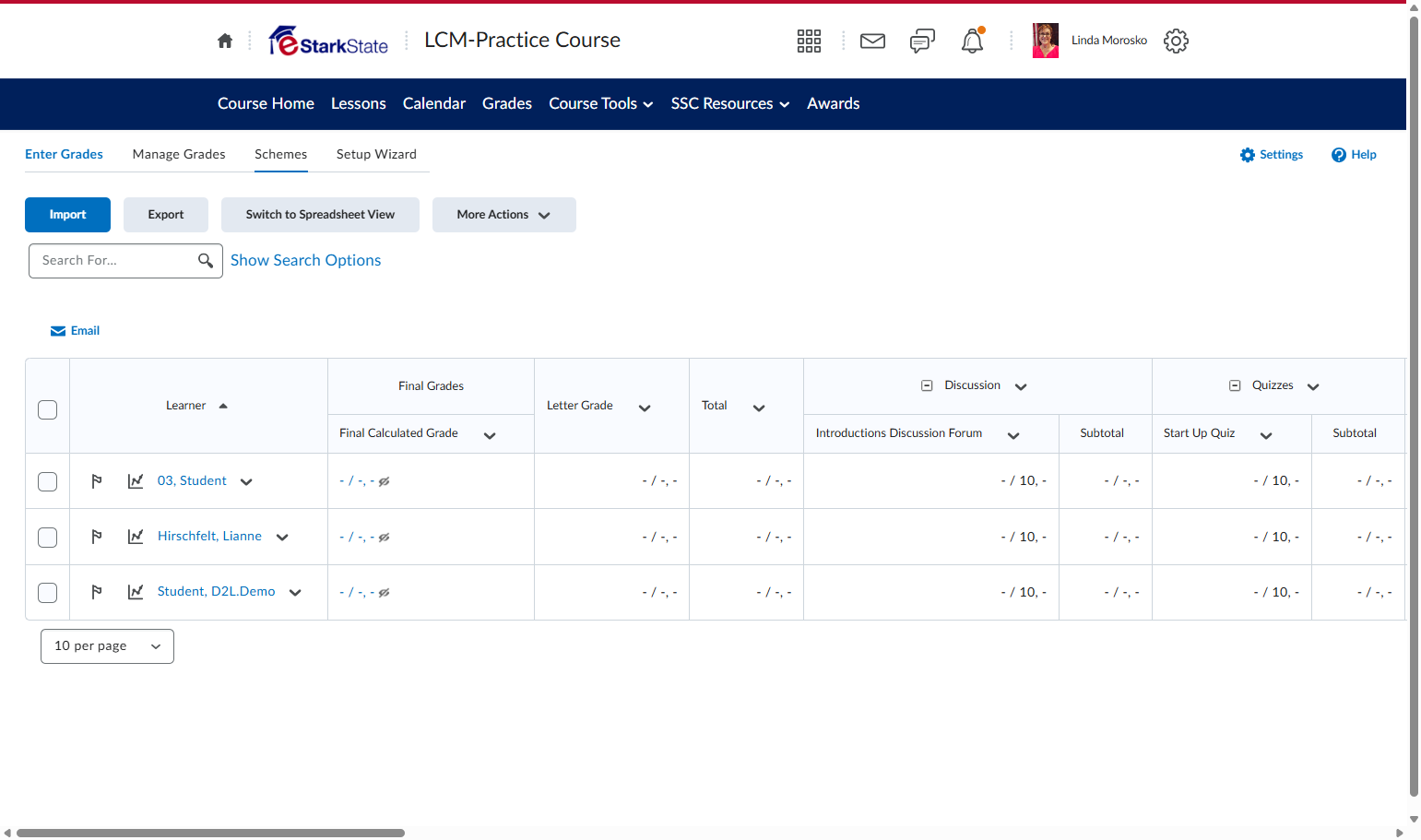Open admin tools gear icon in header
Image resolution: width=1421 pixels, height=840 pixels.
[x=1176, y=41]
